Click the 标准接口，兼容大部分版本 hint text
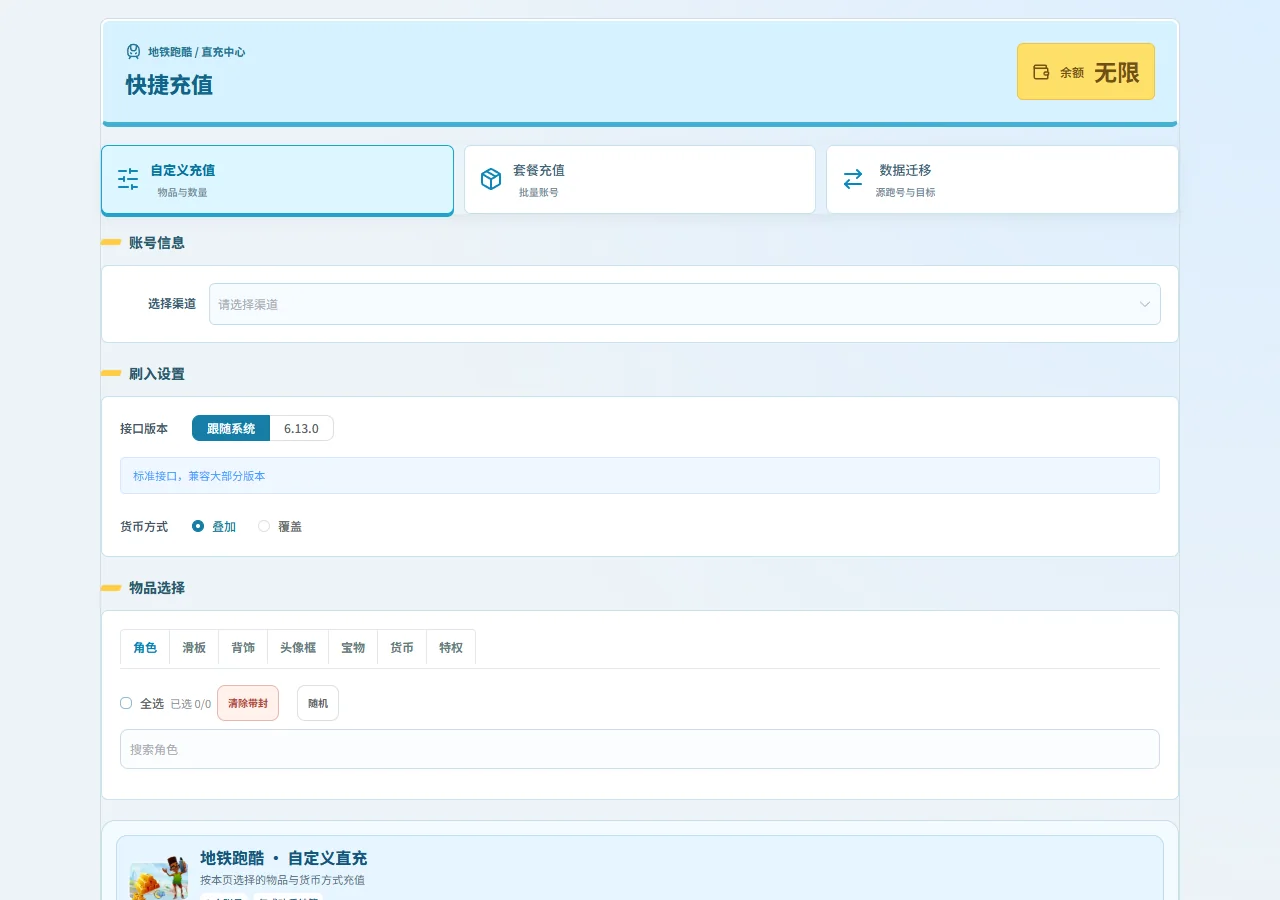1280x900 pixels. coord(199,476)
